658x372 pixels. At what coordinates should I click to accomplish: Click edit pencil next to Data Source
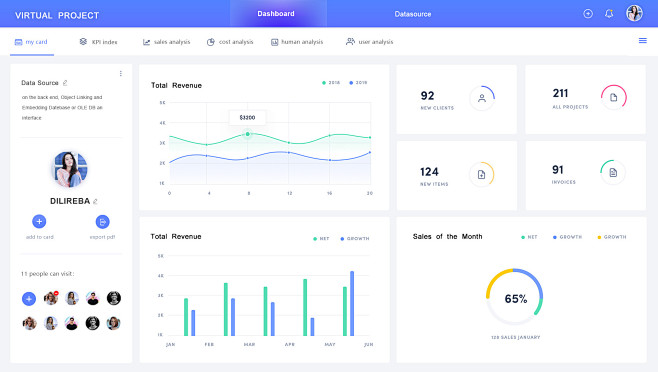(65, 83)
